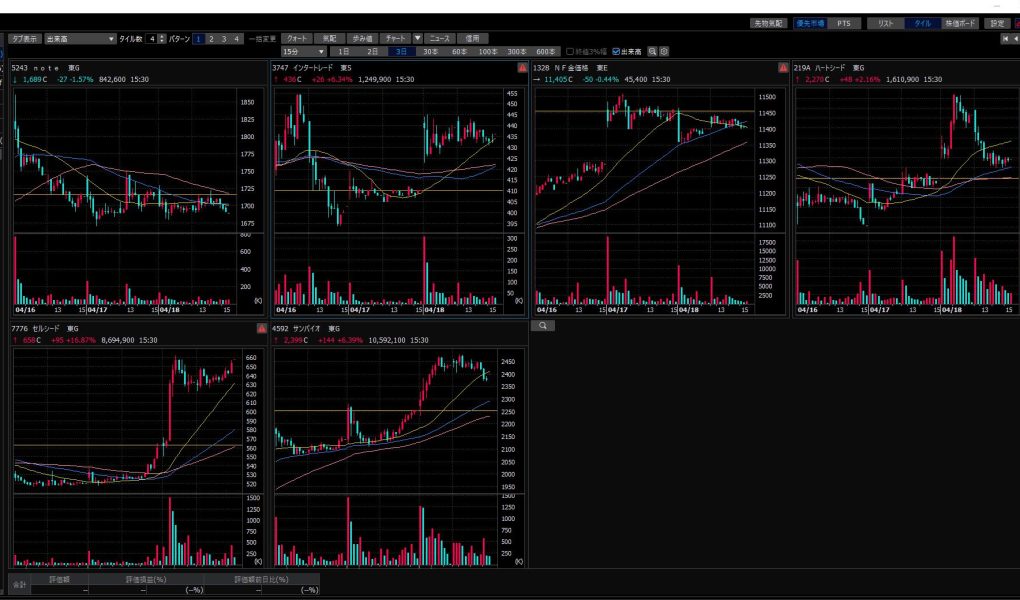Click the jump-to-first page arrow icon
Viewport: 1020px width, 600px height.
click(x=1005, y=38)
